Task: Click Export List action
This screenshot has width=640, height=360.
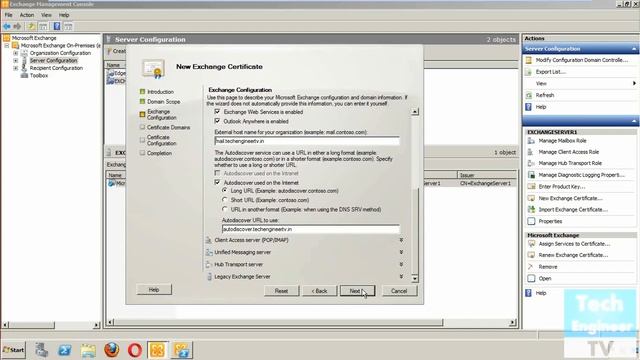Action: click(x=550, y=72)
